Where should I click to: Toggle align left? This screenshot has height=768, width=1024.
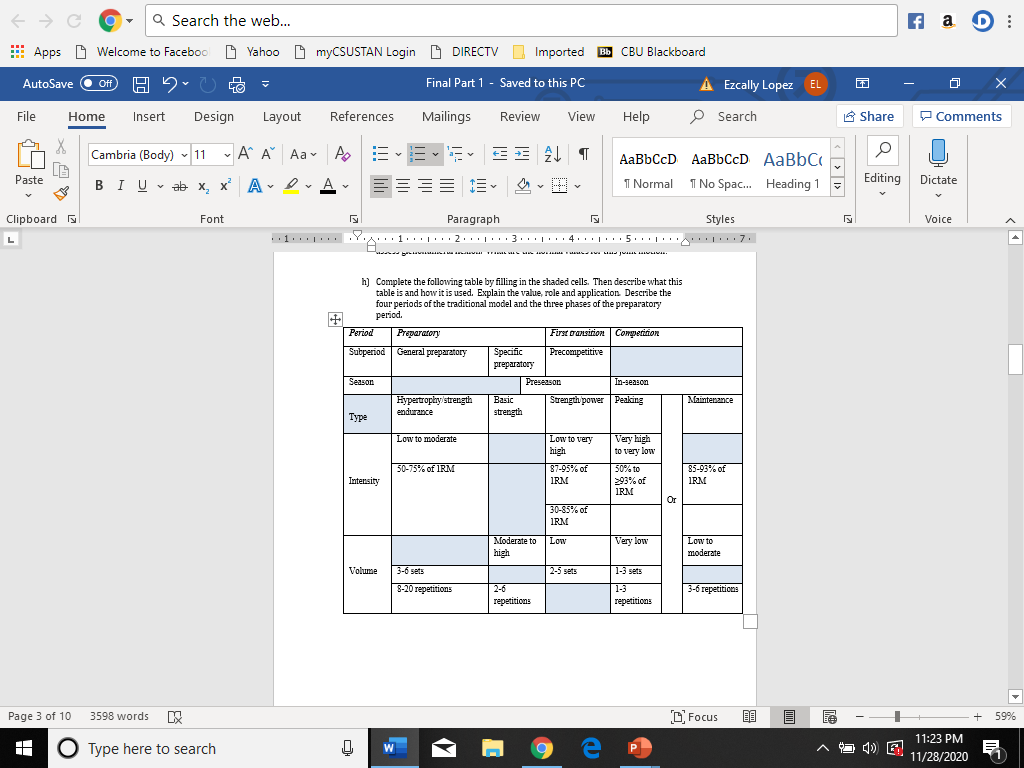pos(381,186)
